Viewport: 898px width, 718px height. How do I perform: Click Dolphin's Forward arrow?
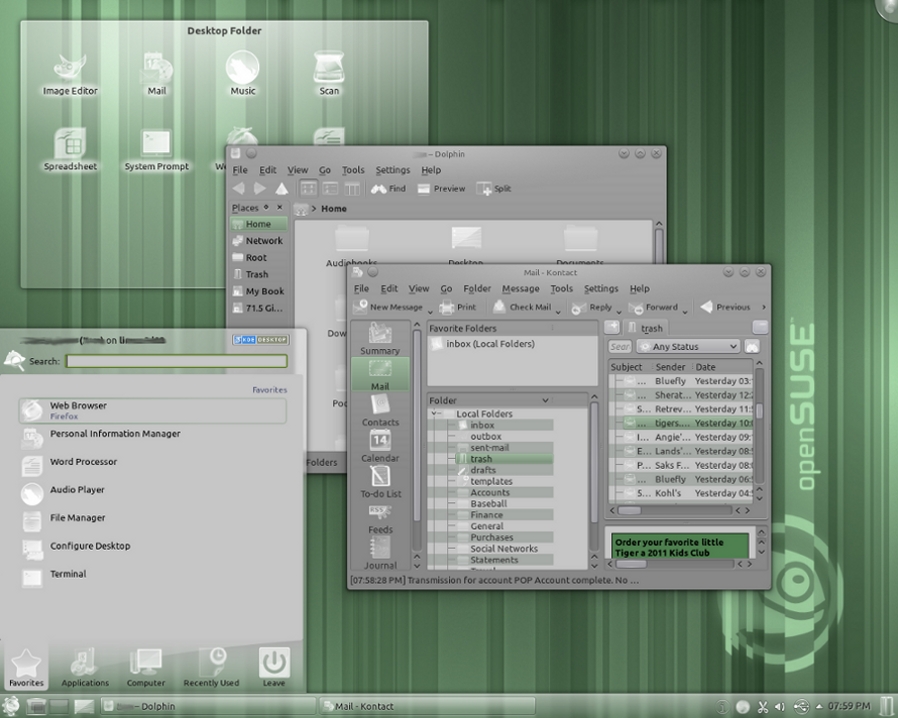[x=259, y=188]
